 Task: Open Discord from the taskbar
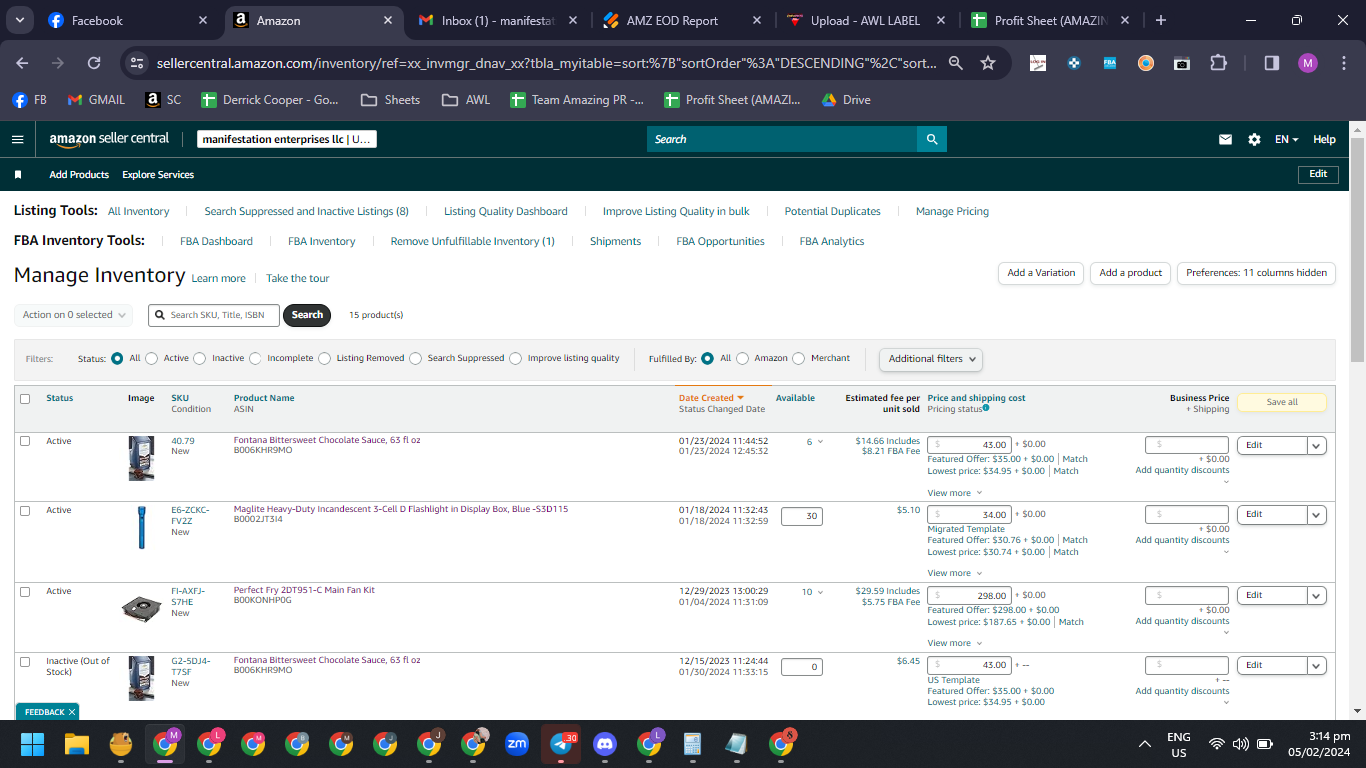[605, 744]
